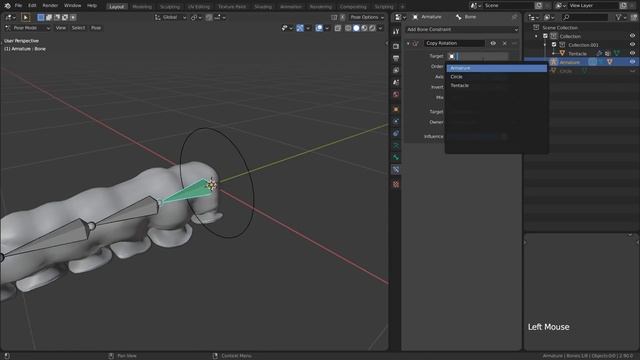Toggle Copy Rotation constraint visibility eye

tap(493, 43)
